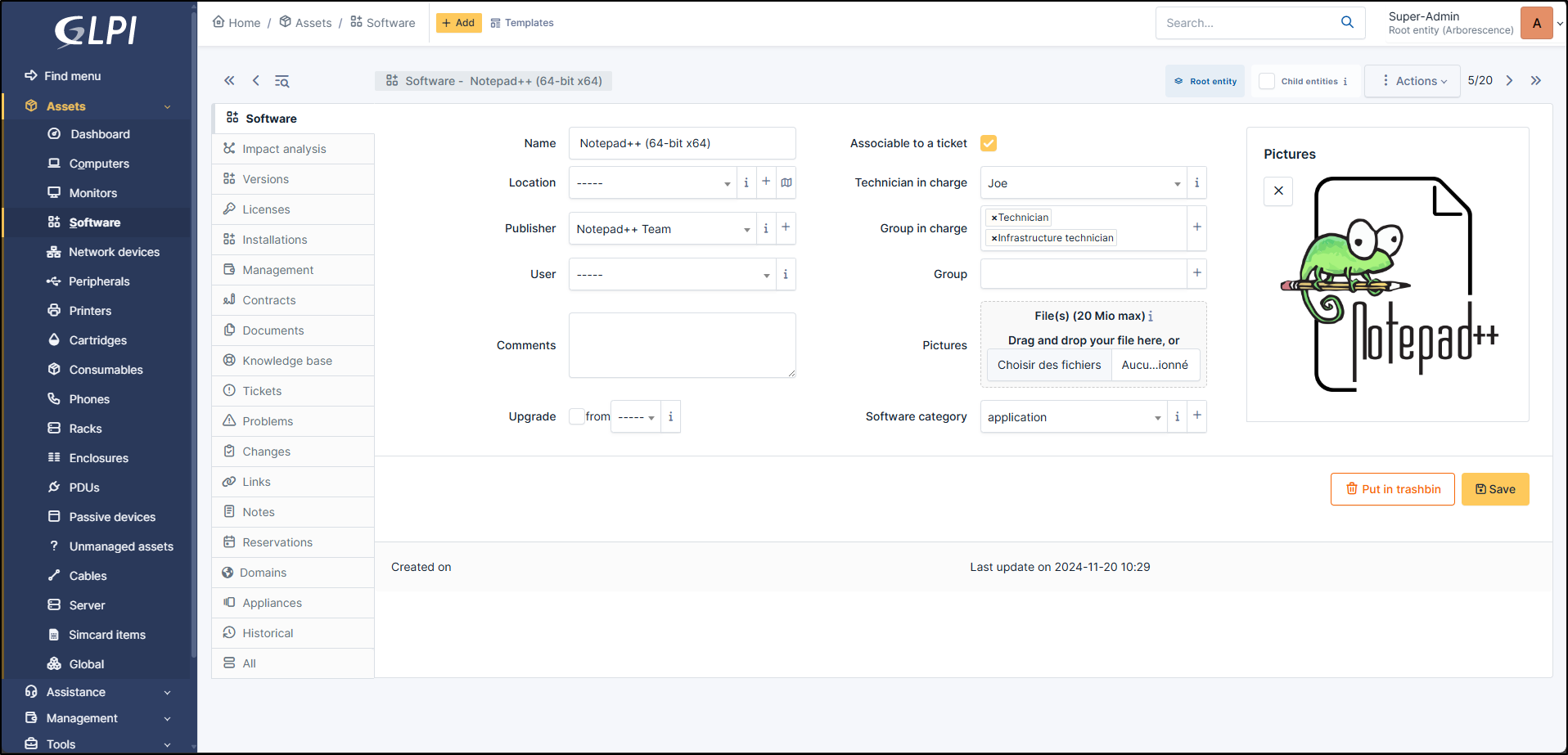Click the Software category info icon
The height and width of the screenshot is (755, 1568).
1177,416
